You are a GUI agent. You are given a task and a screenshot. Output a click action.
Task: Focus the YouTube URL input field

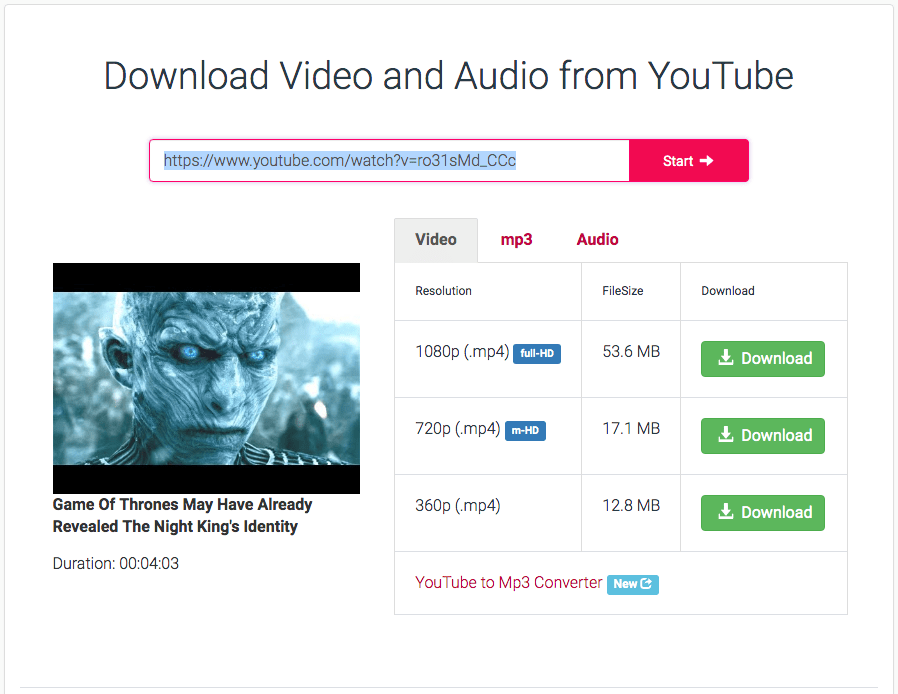click(389, 161)
